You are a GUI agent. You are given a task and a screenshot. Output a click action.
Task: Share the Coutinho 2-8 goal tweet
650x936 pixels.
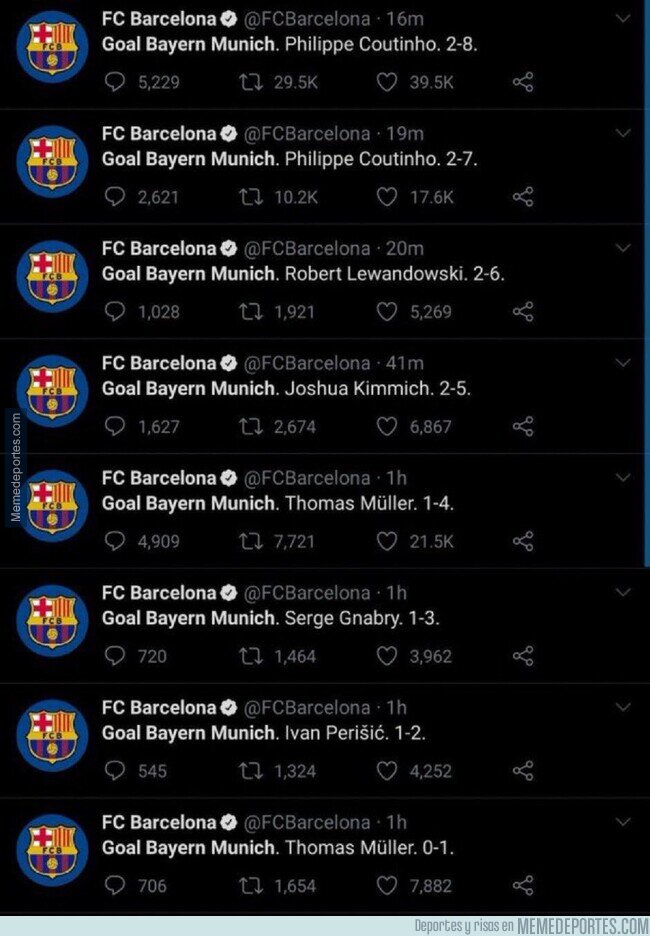point(523,82)
